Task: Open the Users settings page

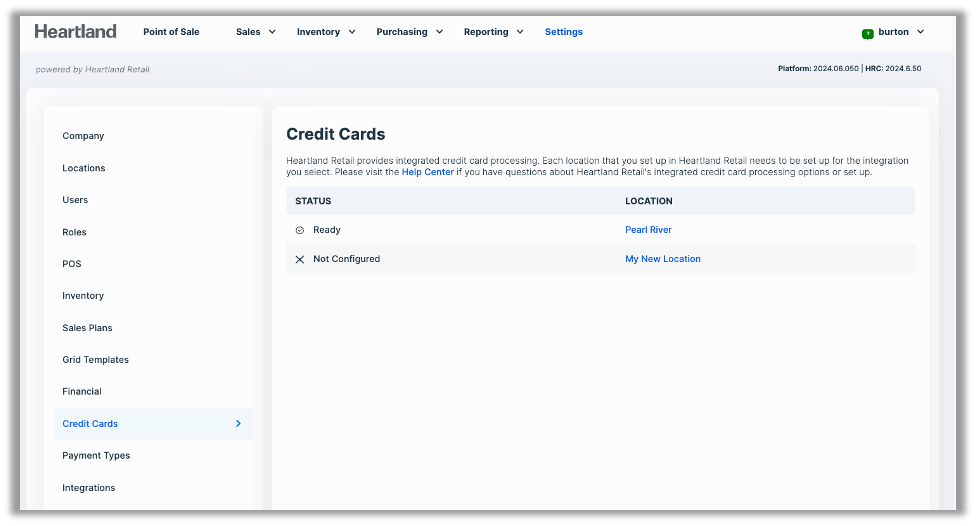Action: pos(75,200)
